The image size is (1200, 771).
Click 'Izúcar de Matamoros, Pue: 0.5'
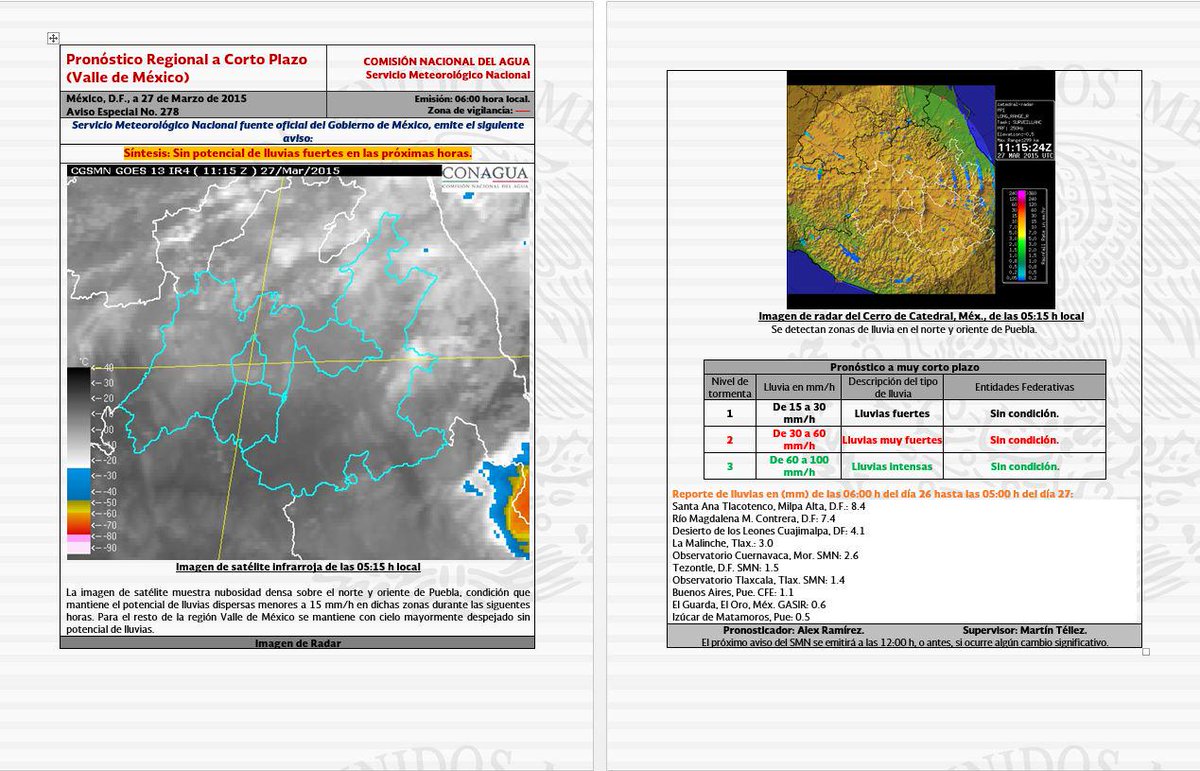click(740, 617)
